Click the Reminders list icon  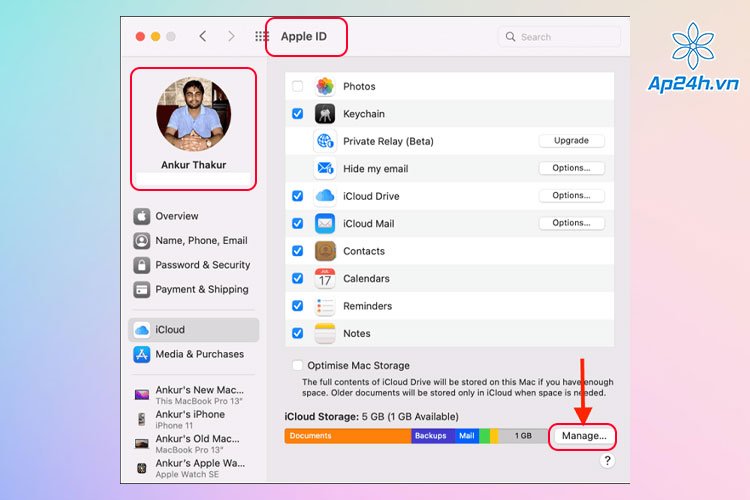tap(325, 306)
